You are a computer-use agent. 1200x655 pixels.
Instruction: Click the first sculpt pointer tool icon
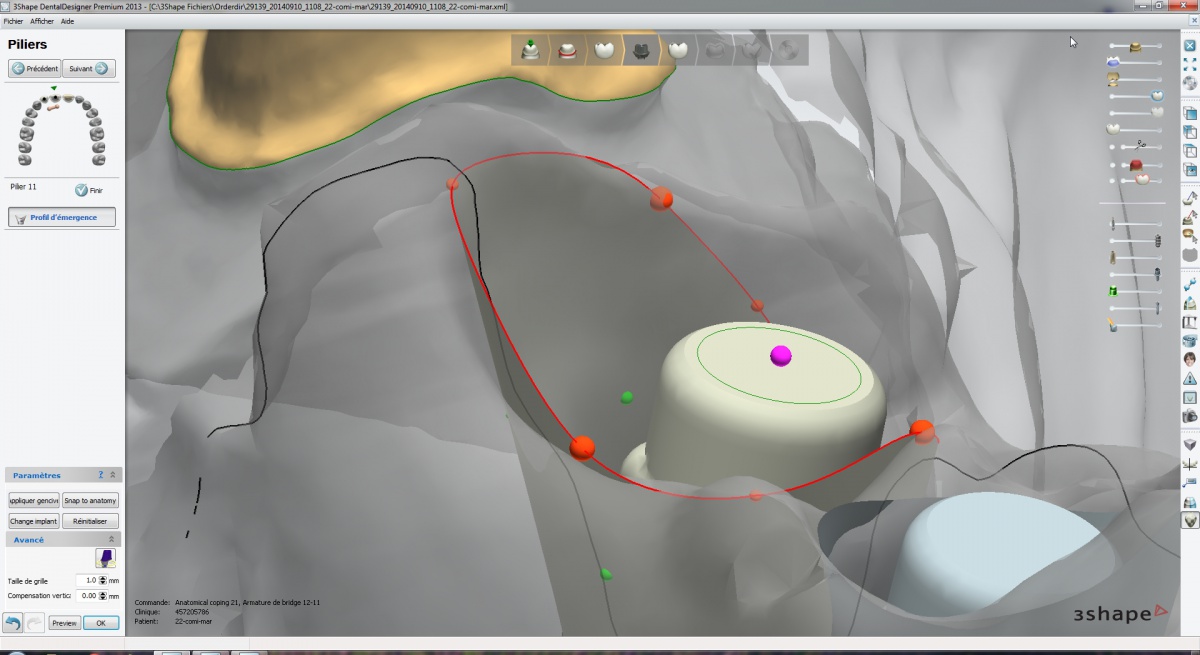click(1190, 198)
